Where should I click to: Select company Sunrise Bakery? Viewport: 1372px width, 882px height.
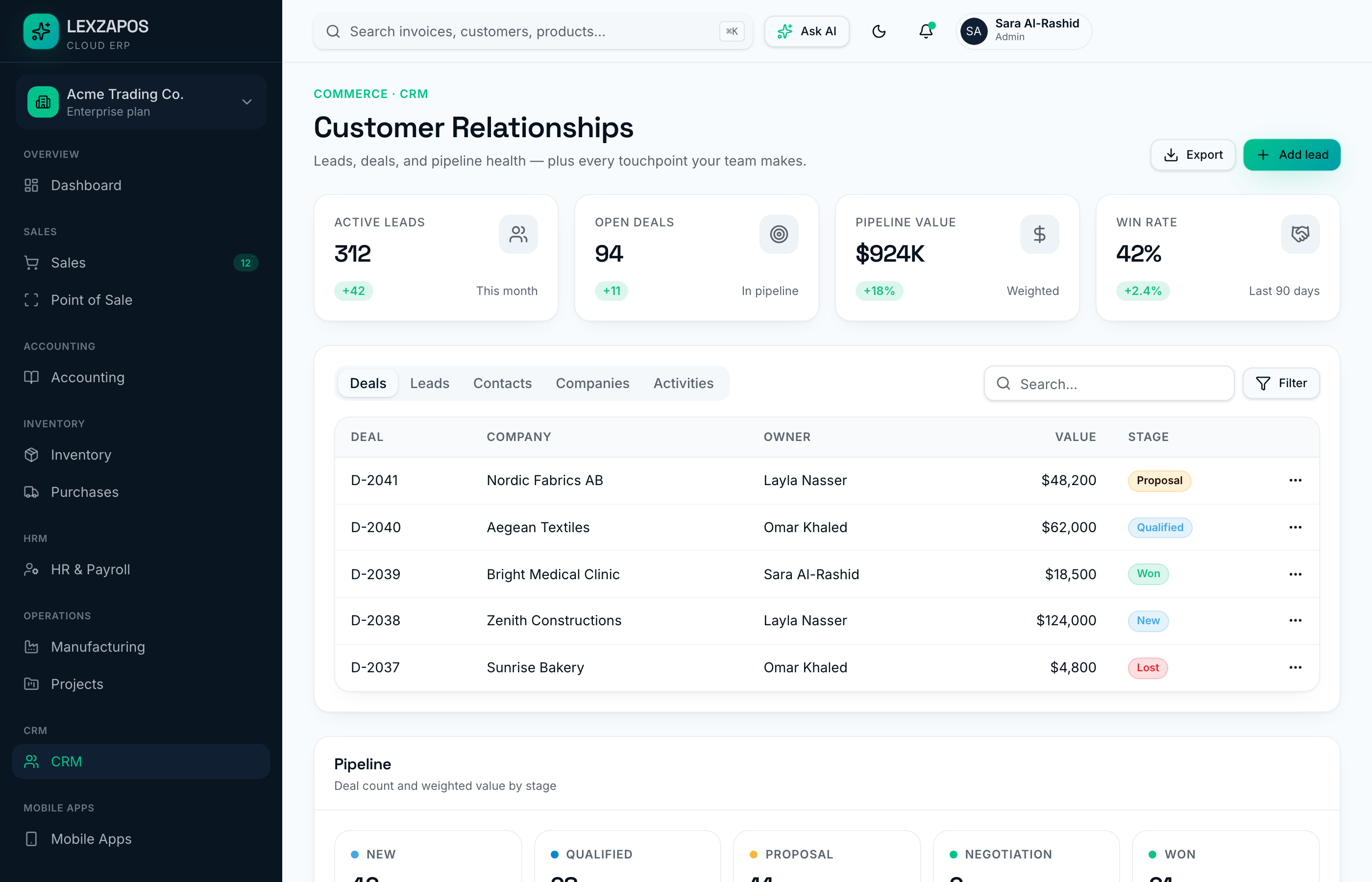pyautogui.click(x=536, y=668)
